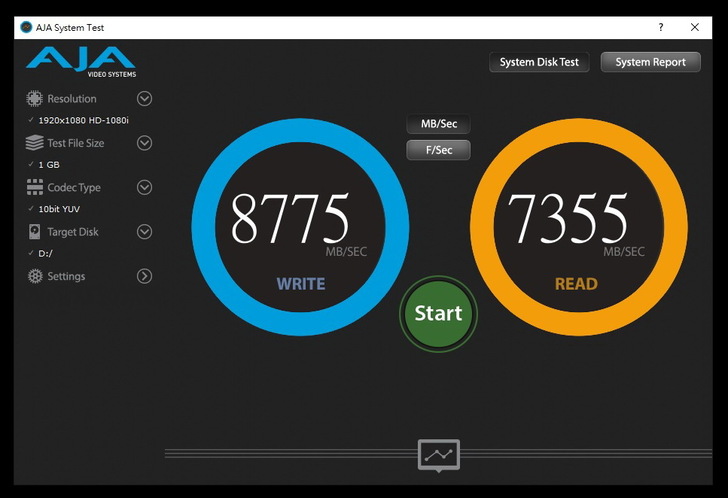Click the Codec Type label

coord(74,188)
